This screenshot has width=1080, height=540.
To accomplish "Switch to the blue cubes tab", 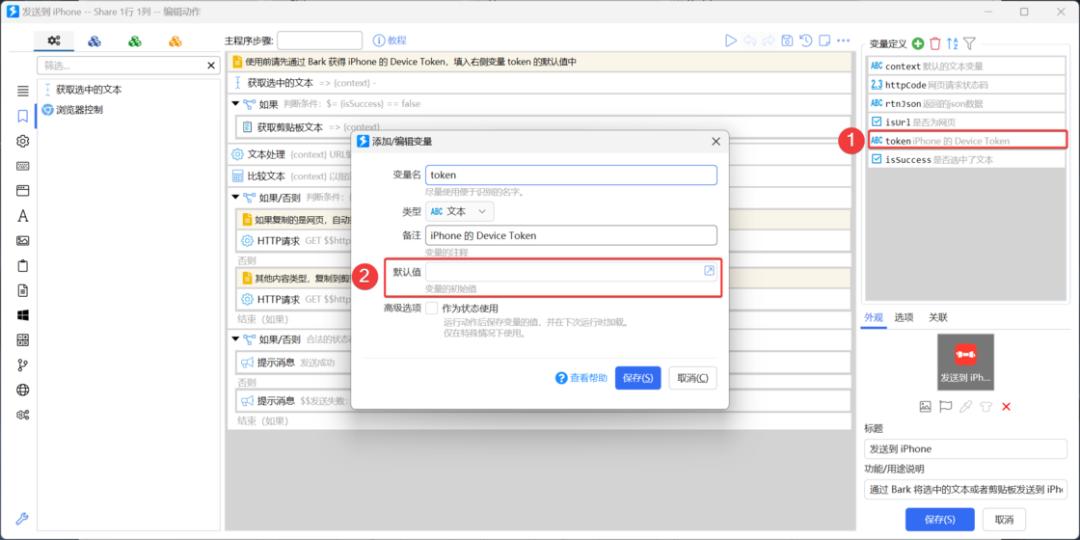I will pyautogui.click(x=94, y=41).
